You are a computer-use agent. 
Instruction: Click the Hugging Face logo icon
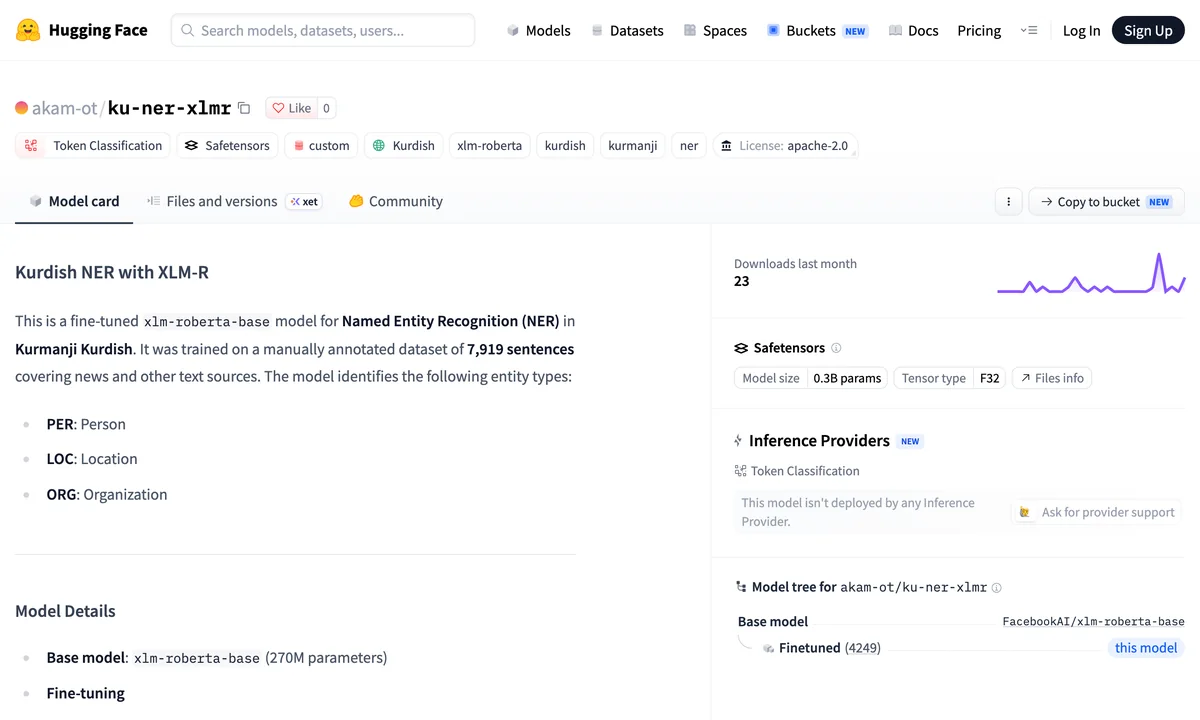(28, 30)
